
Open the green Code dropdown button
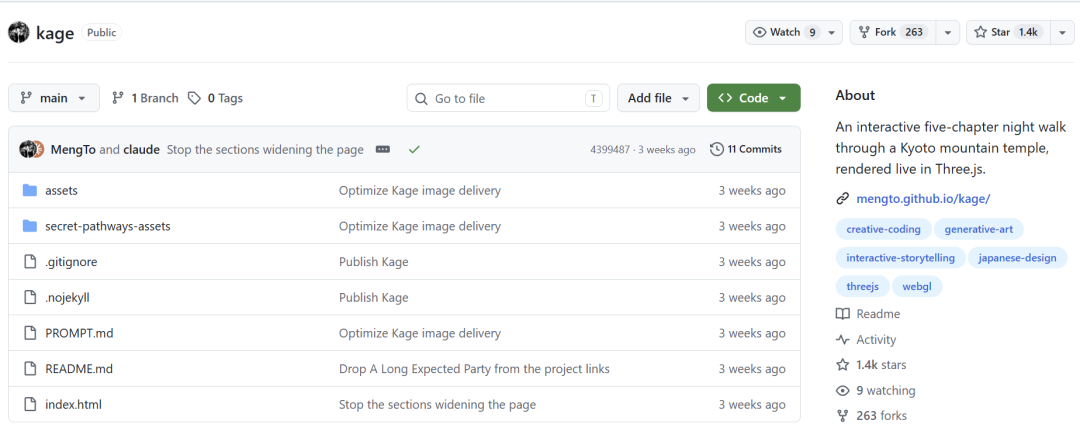click(754, 98)
